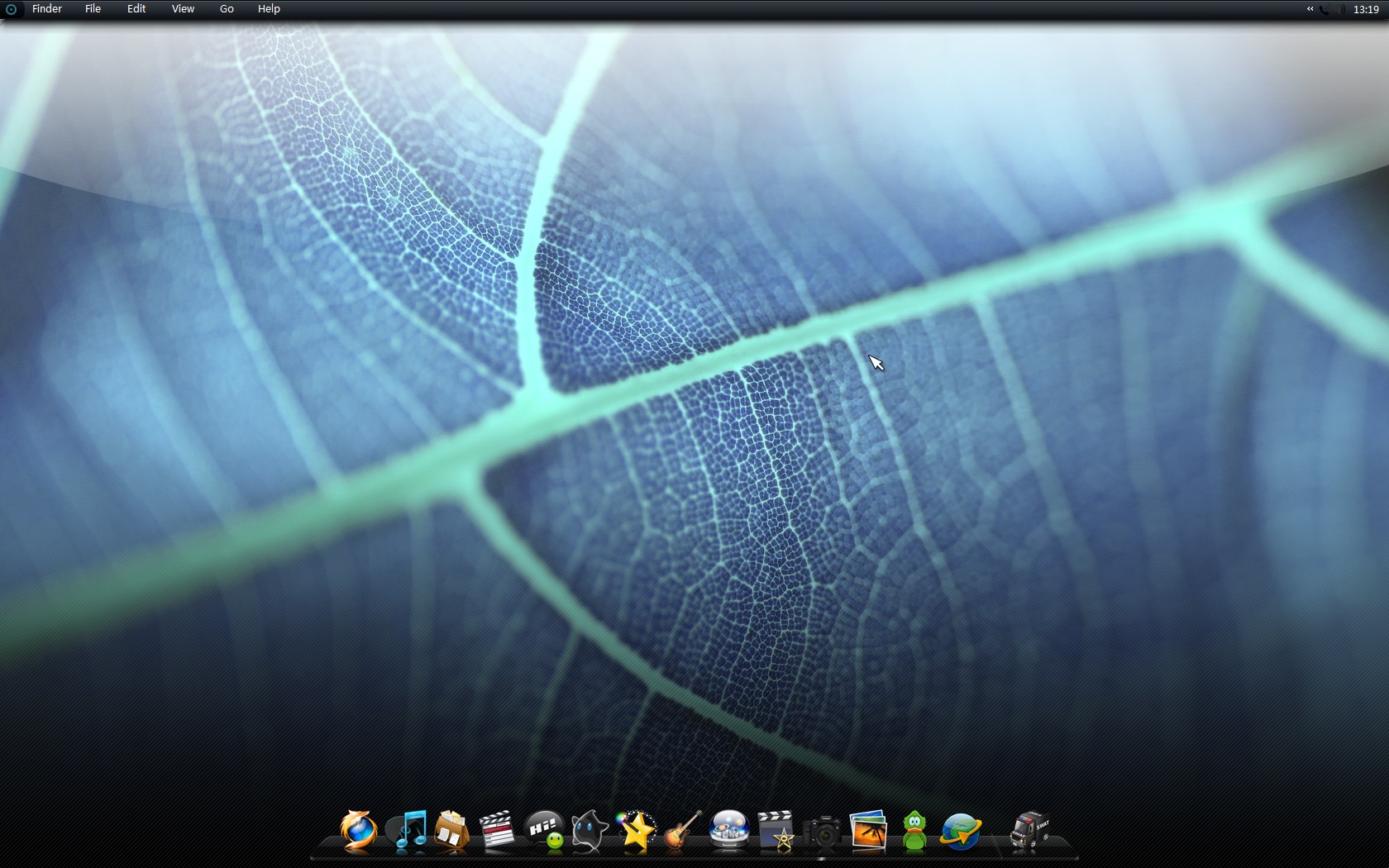Launch the black camera app

click(x=822, y=831)
